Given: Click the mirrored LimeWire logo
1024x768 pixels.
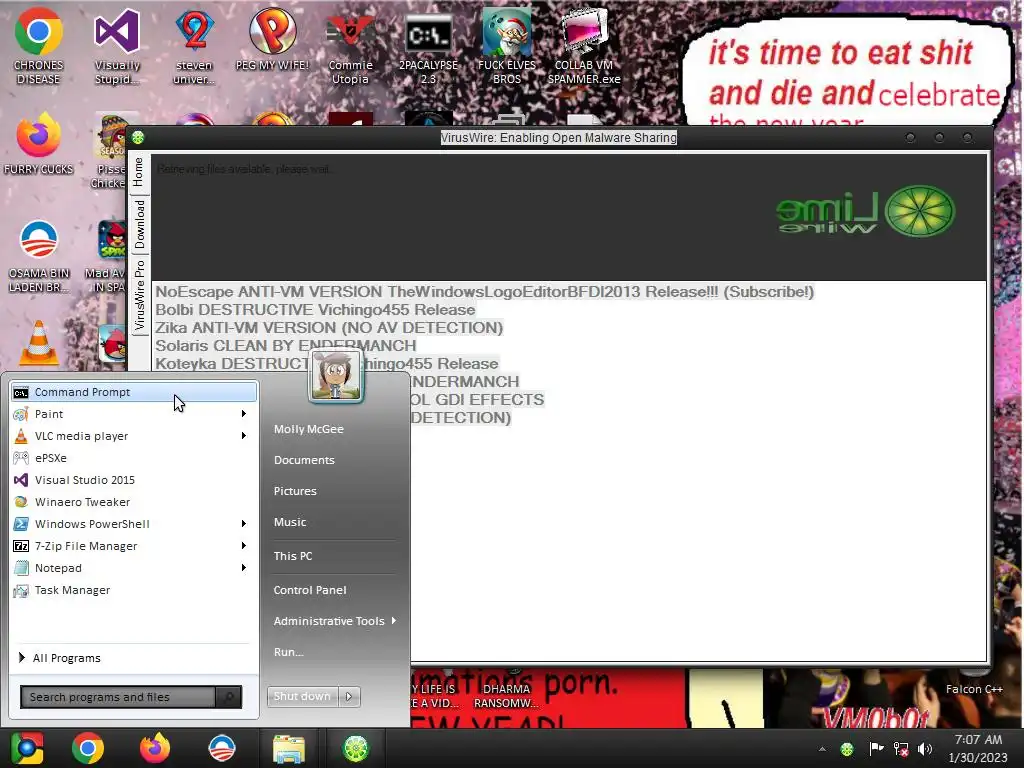Looking at the screenshot, I should click(865, 211).
